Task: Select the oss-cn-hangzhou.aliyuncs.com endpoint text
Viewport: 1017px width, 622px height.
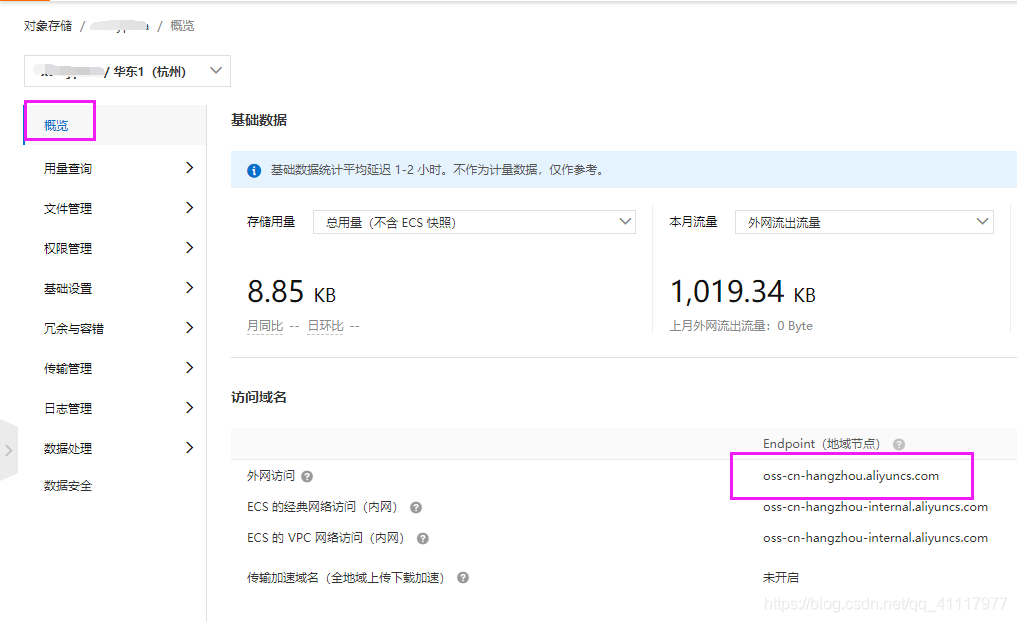Action: click(x=851, y=476)
